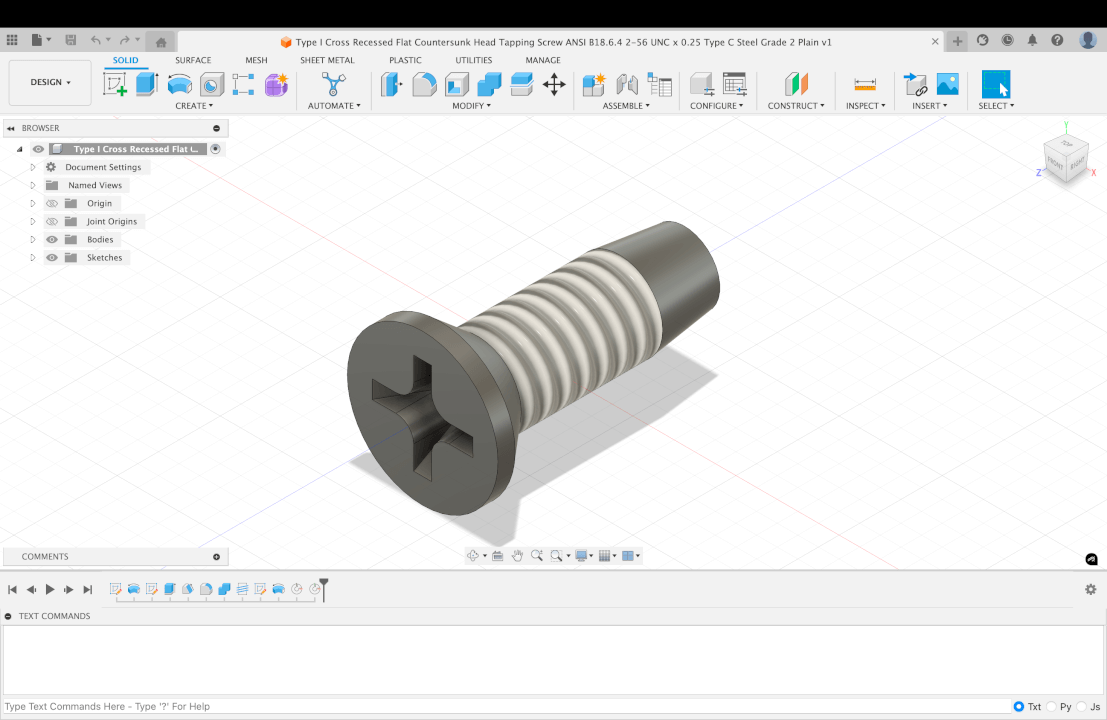Expand the Document Settings item

[x=31, y=167]
